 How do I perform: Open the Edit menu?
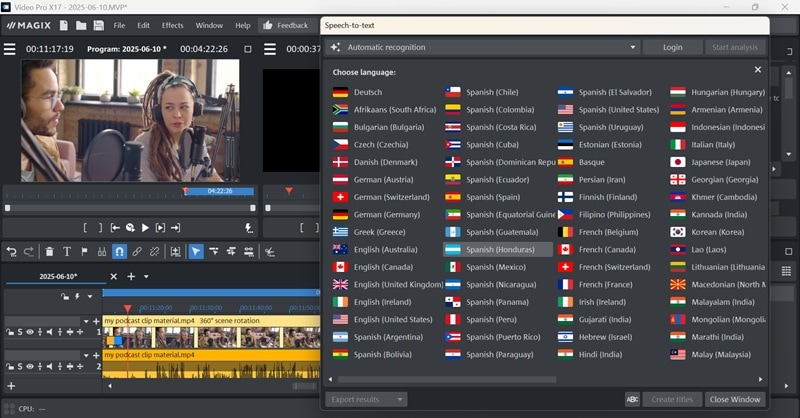[x=143, y=26]
